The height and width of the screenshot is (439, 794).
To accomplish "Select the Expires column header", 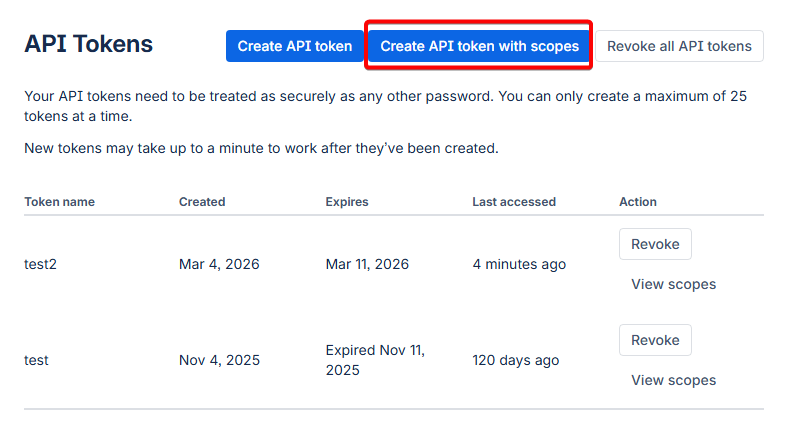I will click(x=347, y=202).
